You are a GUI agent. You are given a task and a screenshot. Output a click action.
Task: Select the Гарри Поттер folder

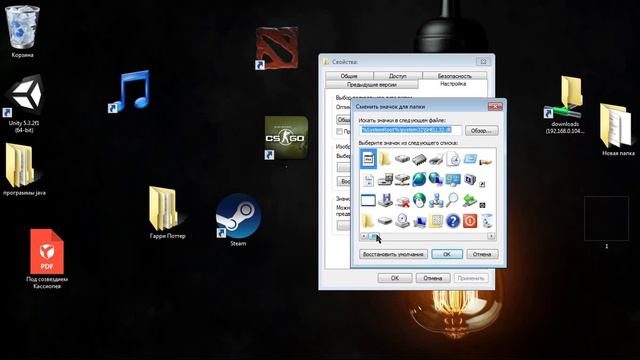pyautogui.click(x=167, y=213)
